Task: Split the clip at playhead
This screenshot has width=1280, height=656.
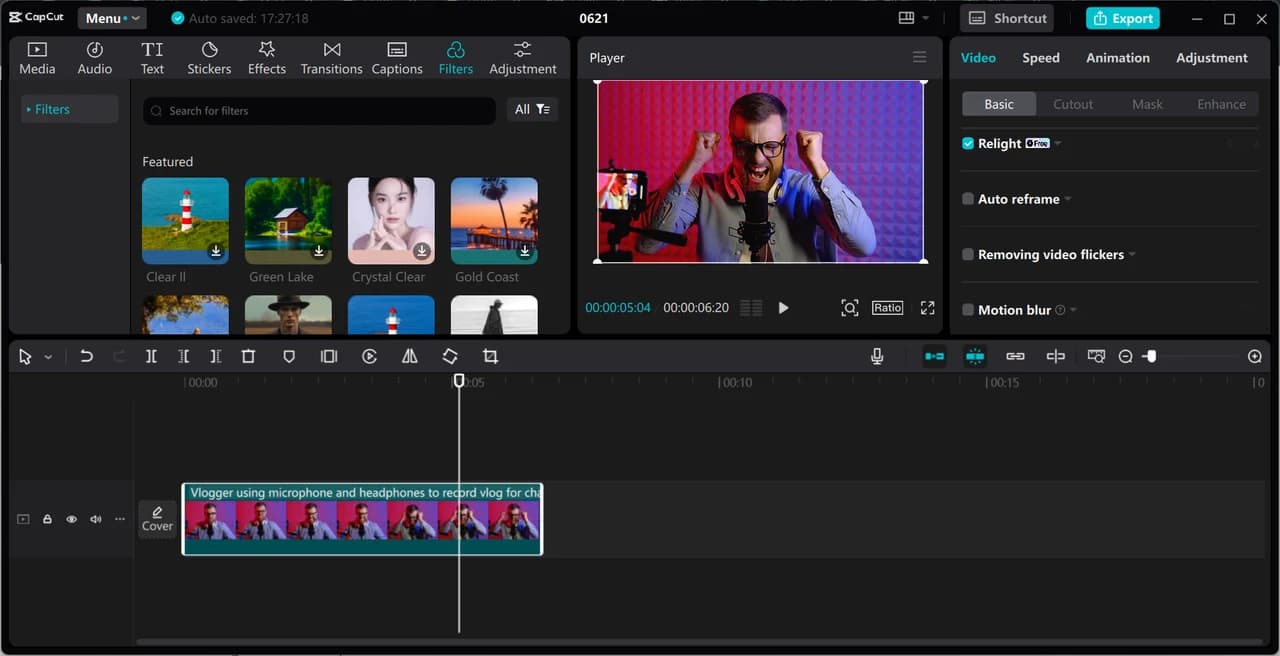Action: (151, 356)
